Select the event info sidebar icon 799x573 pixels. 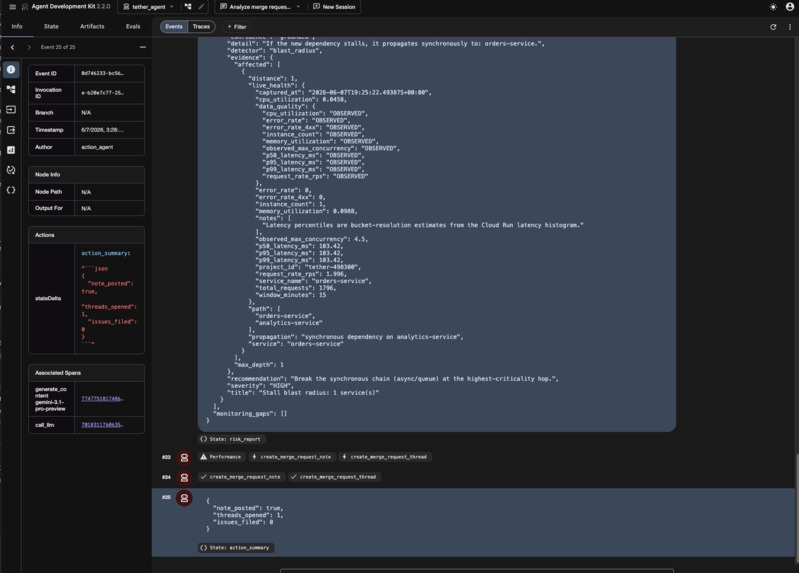[x=11, y=69]
